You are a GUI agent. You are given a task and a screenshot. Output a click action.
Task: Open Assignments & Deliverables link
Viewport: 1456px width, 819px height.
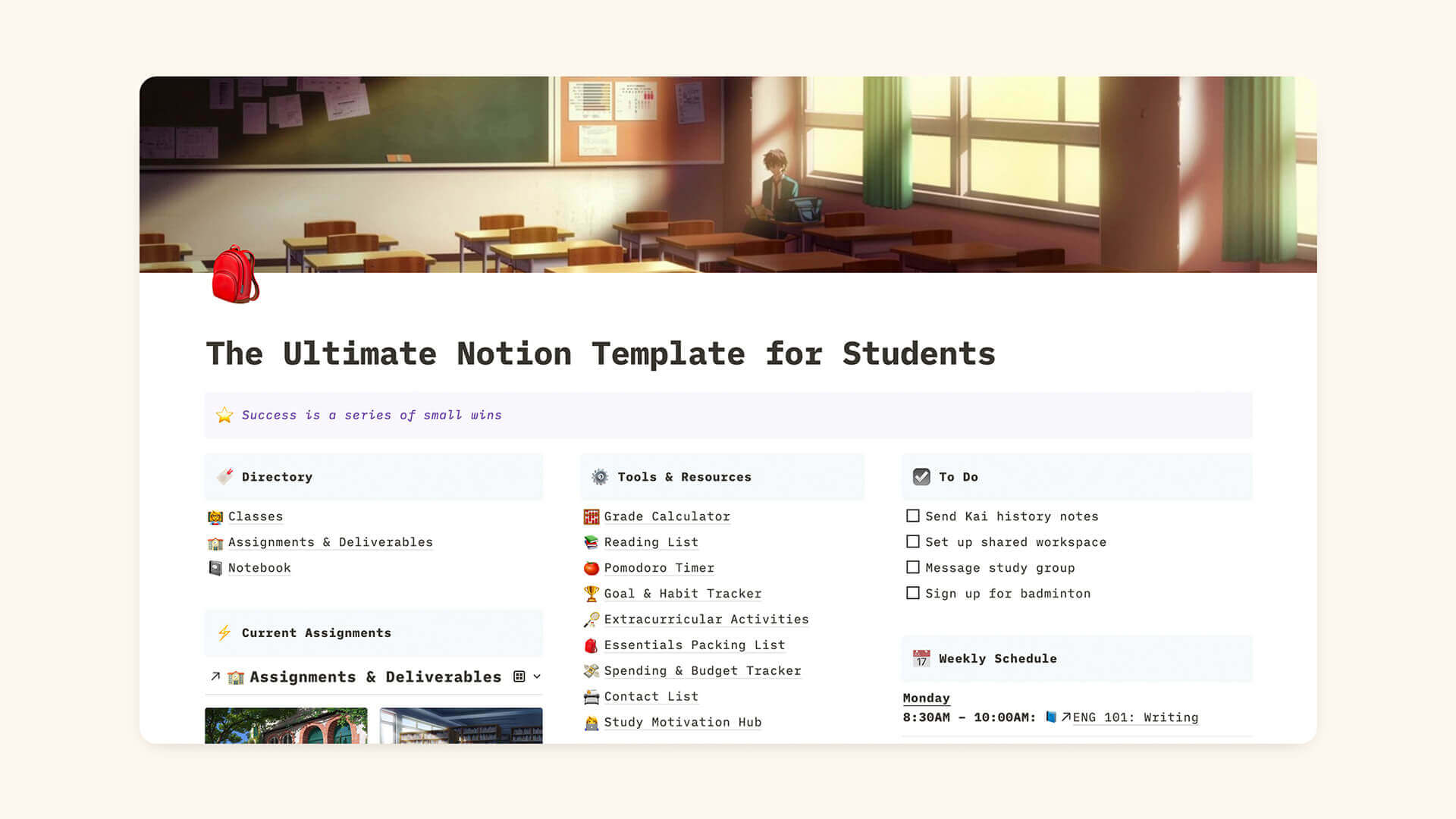(329, 541)
